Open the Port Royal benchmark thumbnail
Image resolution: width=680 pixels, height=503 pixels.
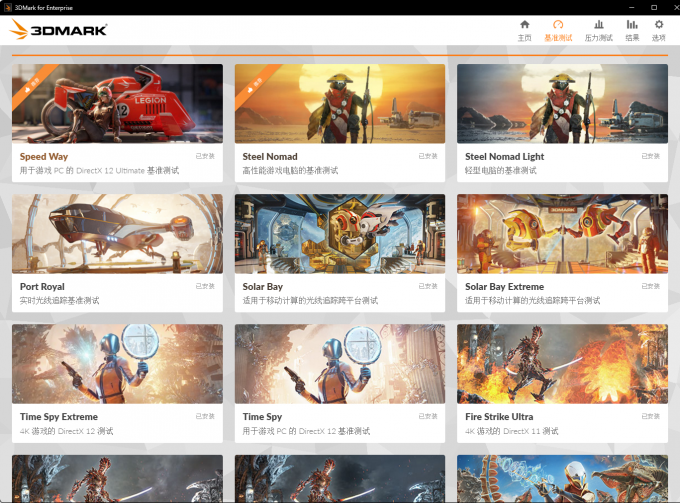(x=118, y=234)
